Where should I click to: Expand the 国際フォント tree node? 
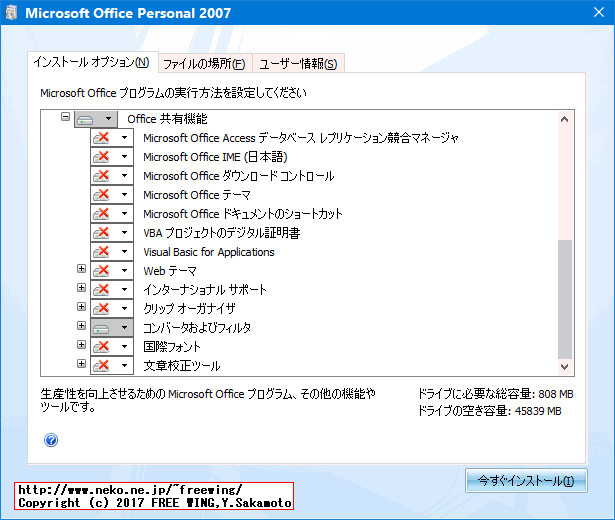click(x=81, y=345)
